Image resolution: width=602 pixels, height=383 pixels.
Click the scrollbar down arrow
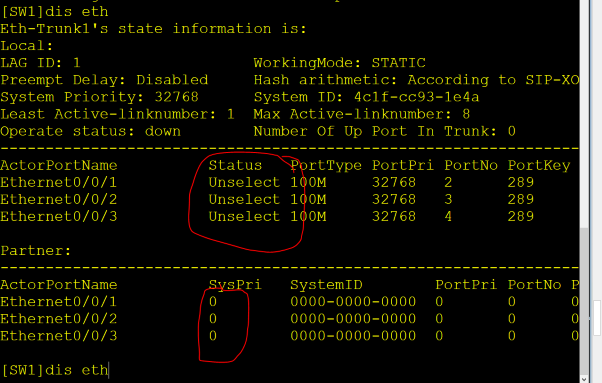pyautogui.click(x=584, y=378)
